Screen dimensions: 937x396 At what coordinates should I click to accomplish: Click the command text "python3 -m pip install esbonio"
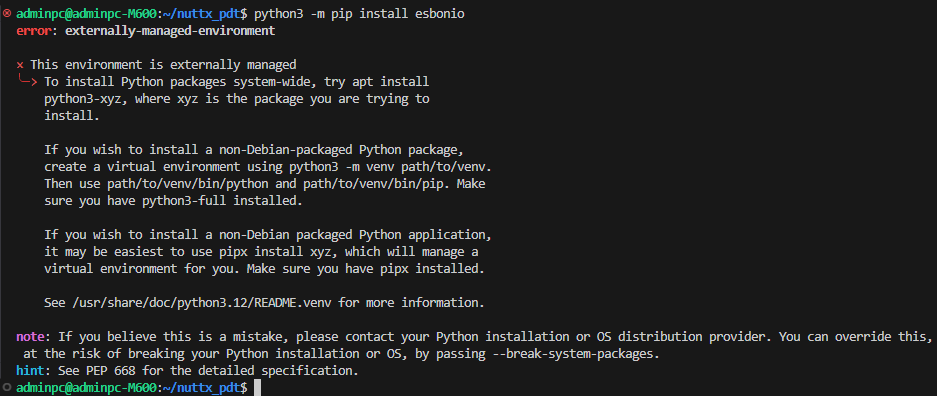click(359, 14)
